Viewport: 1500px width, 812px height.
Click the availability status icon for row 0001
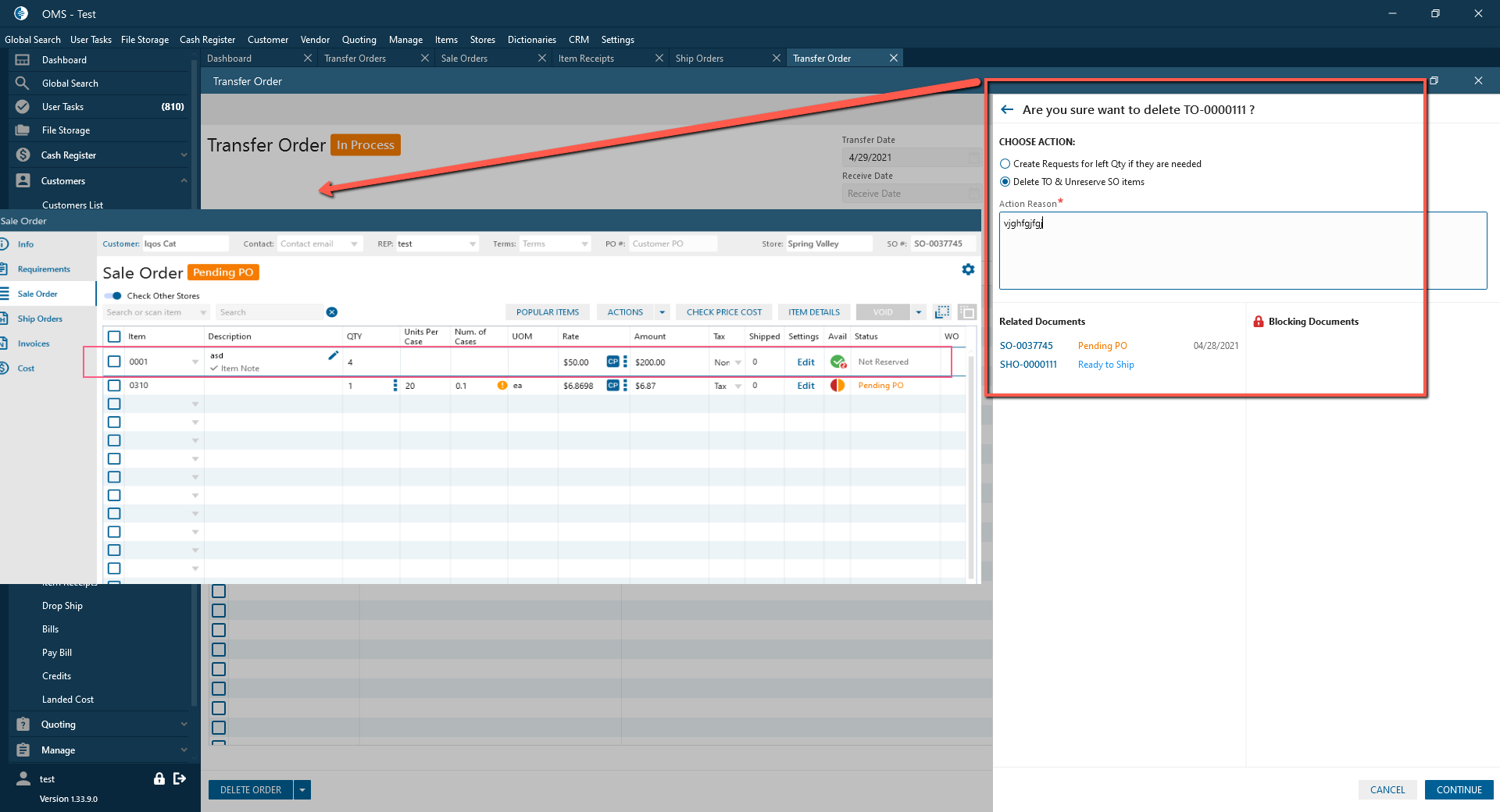coord(838,361)
